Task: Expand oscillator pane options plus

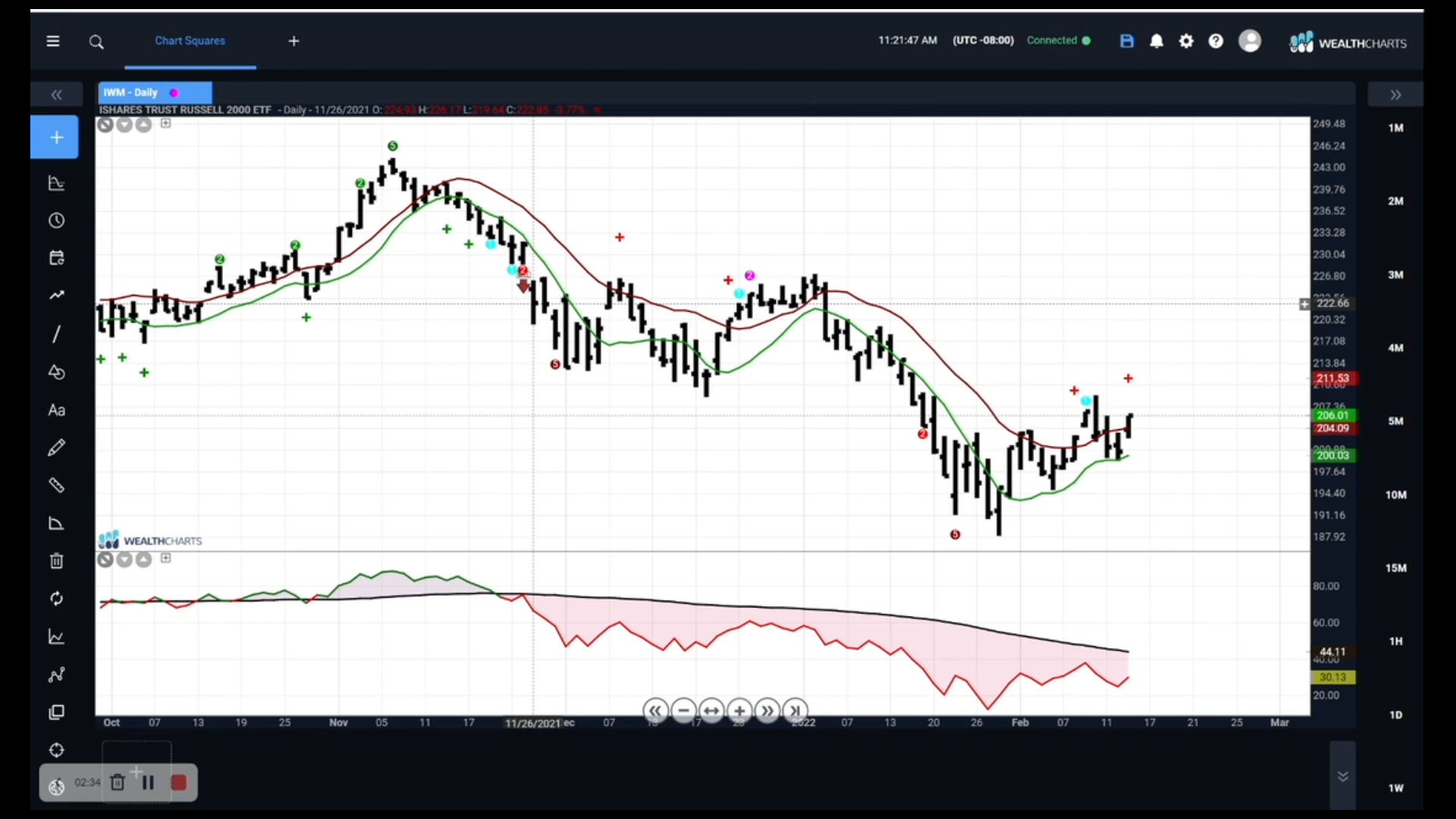Action: pyautogui.click(x=165, y=558)
